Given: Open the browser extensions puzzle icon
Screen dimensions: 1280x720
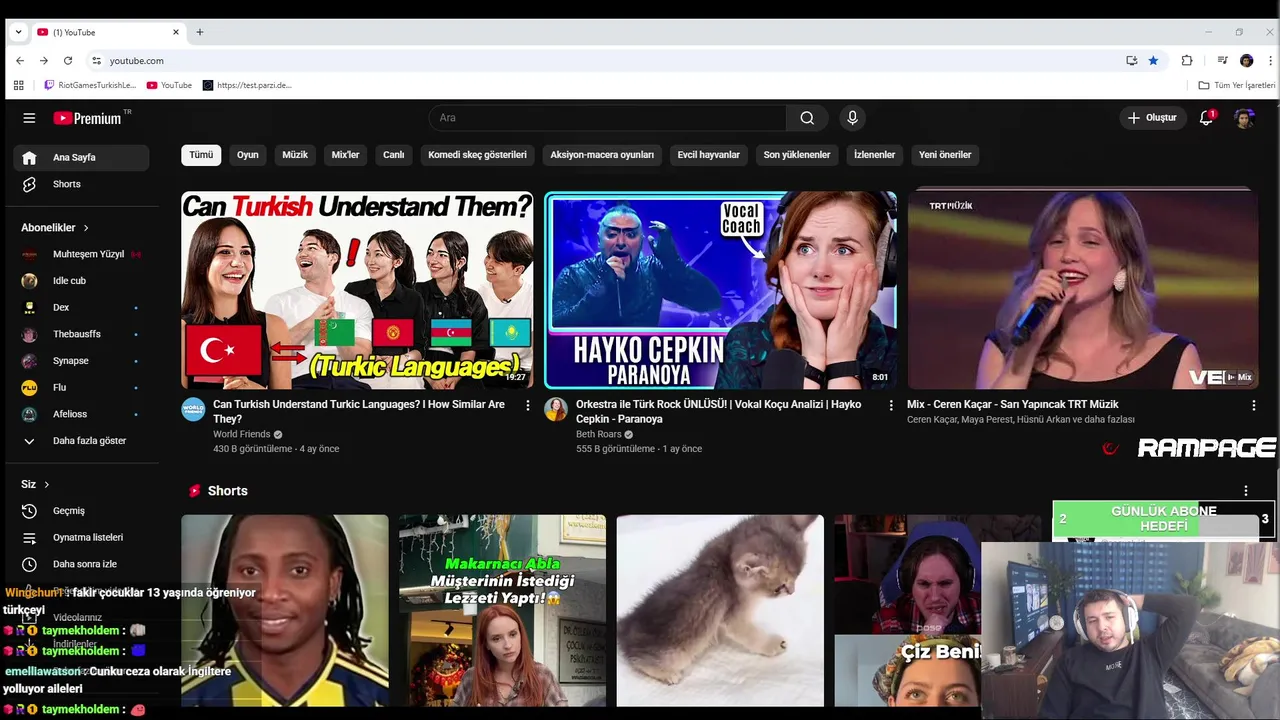Looking at the screenshot, I should click(x=1187, y=61).
